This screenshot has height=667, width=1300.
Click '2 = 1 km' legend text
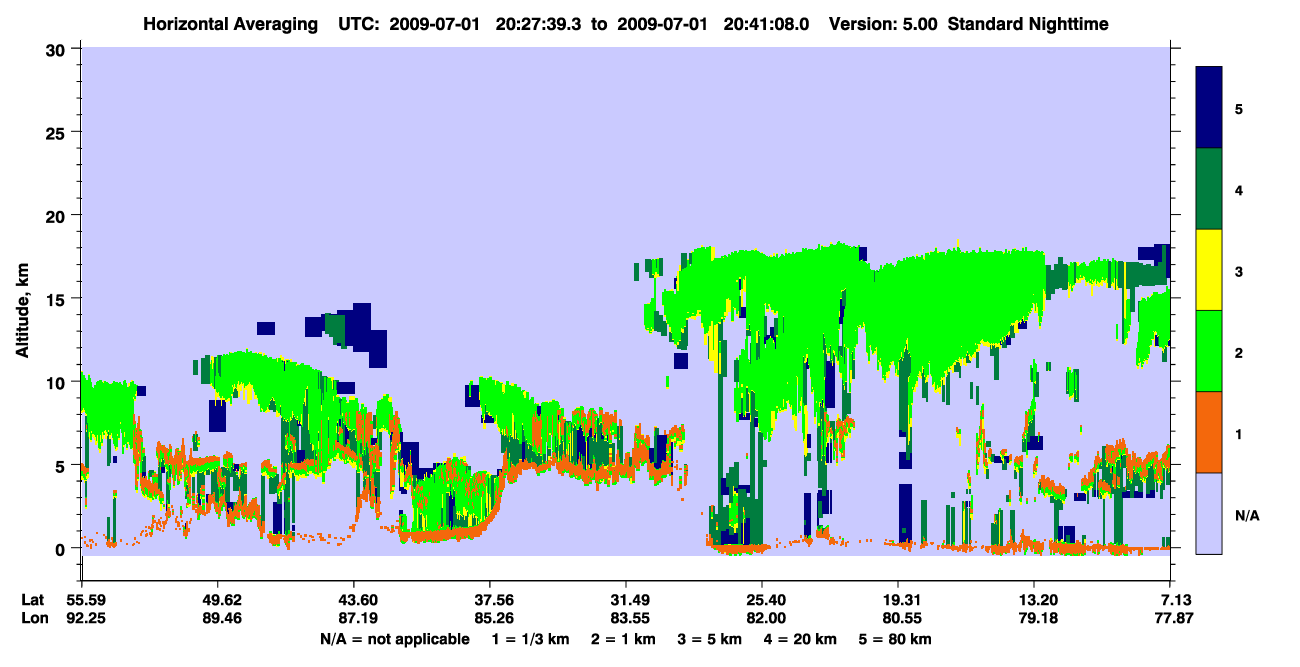(623, 638)
